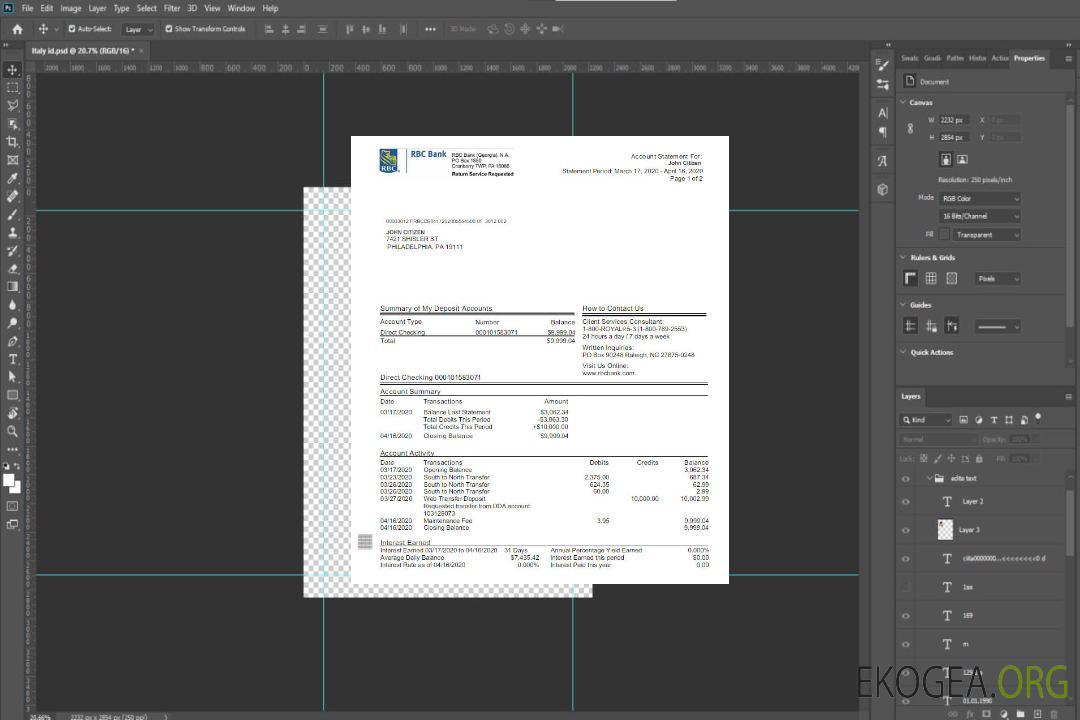Image resolution: width=1080 pixels, height=720 pixels.
Task: Toggle the layer filter on/off switch
Action: point(1038,418)
